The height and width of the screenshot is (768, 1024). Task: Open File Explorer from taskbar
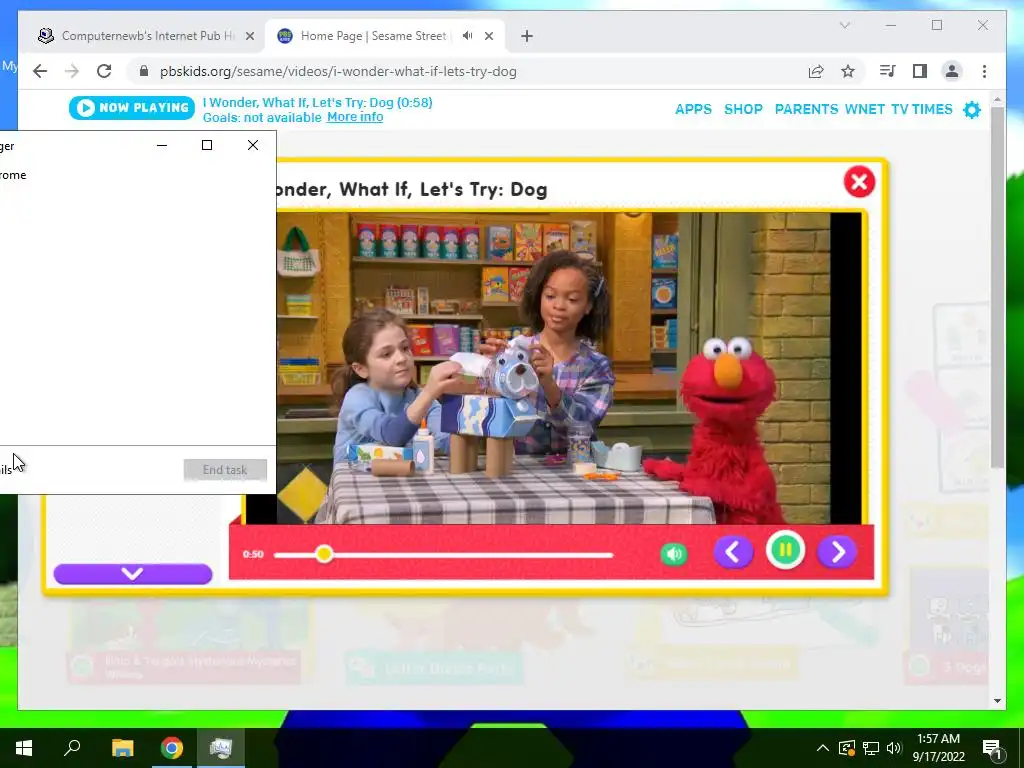[122, 748]
